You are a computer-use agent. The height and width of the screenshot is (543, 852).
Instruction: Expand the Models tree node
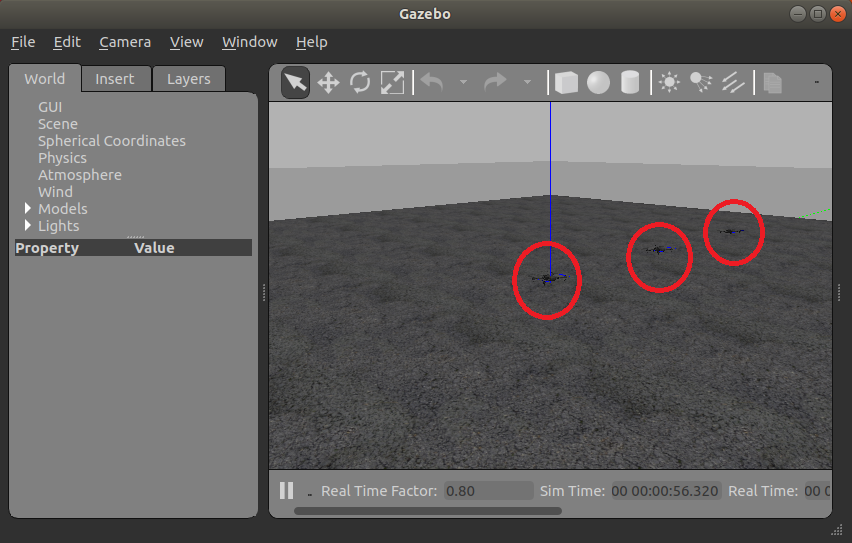(x=28, y=208)
